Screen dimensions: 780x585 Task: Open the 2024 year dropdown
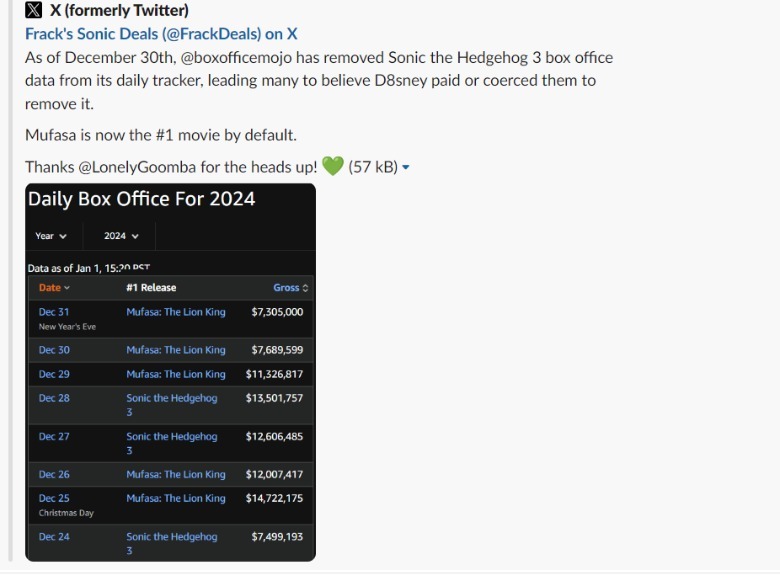point(121,236)
